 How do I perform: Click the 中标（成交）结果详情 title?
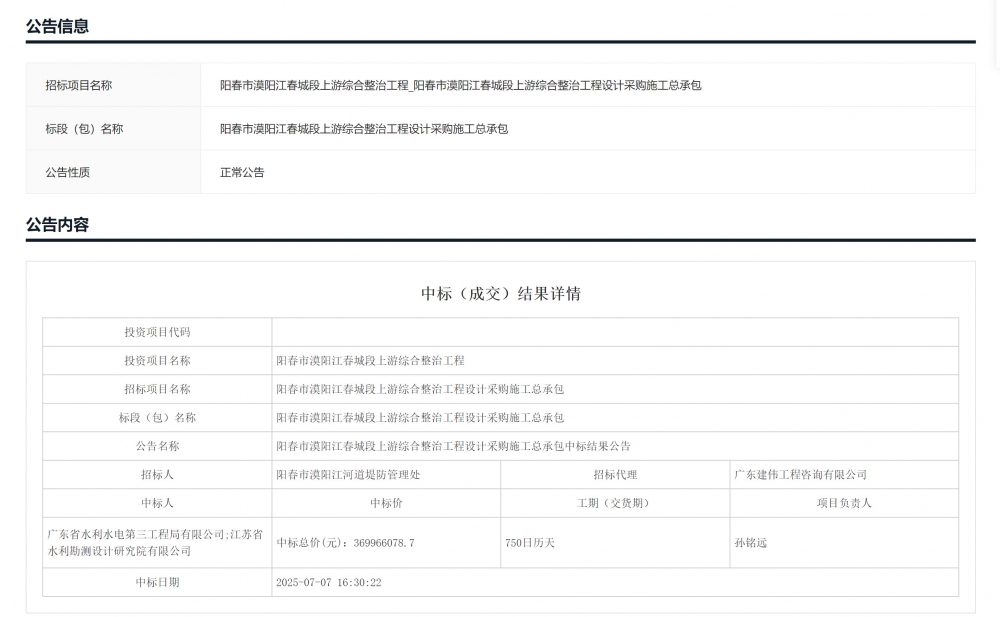click(501, 294)
